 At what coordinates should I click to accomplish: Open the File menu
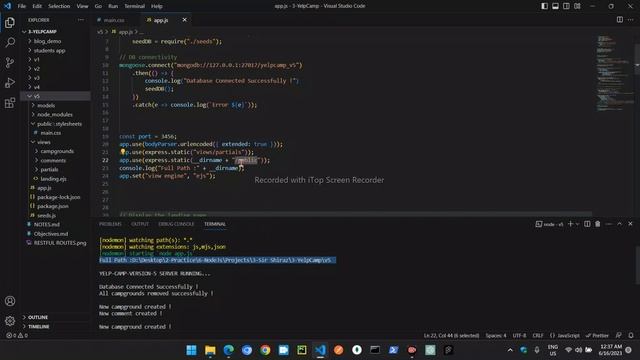tap(22, 6)
